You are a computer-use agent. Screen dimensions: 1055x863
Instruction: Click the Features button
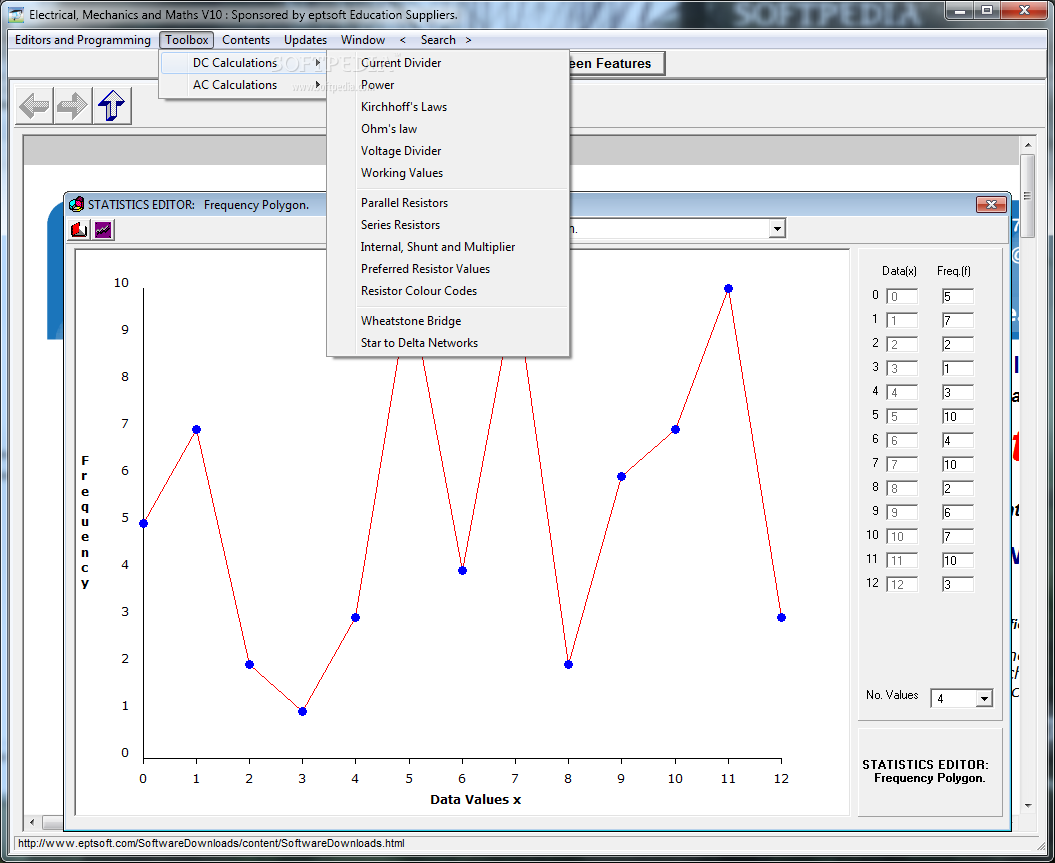click(x=617, y=63)
